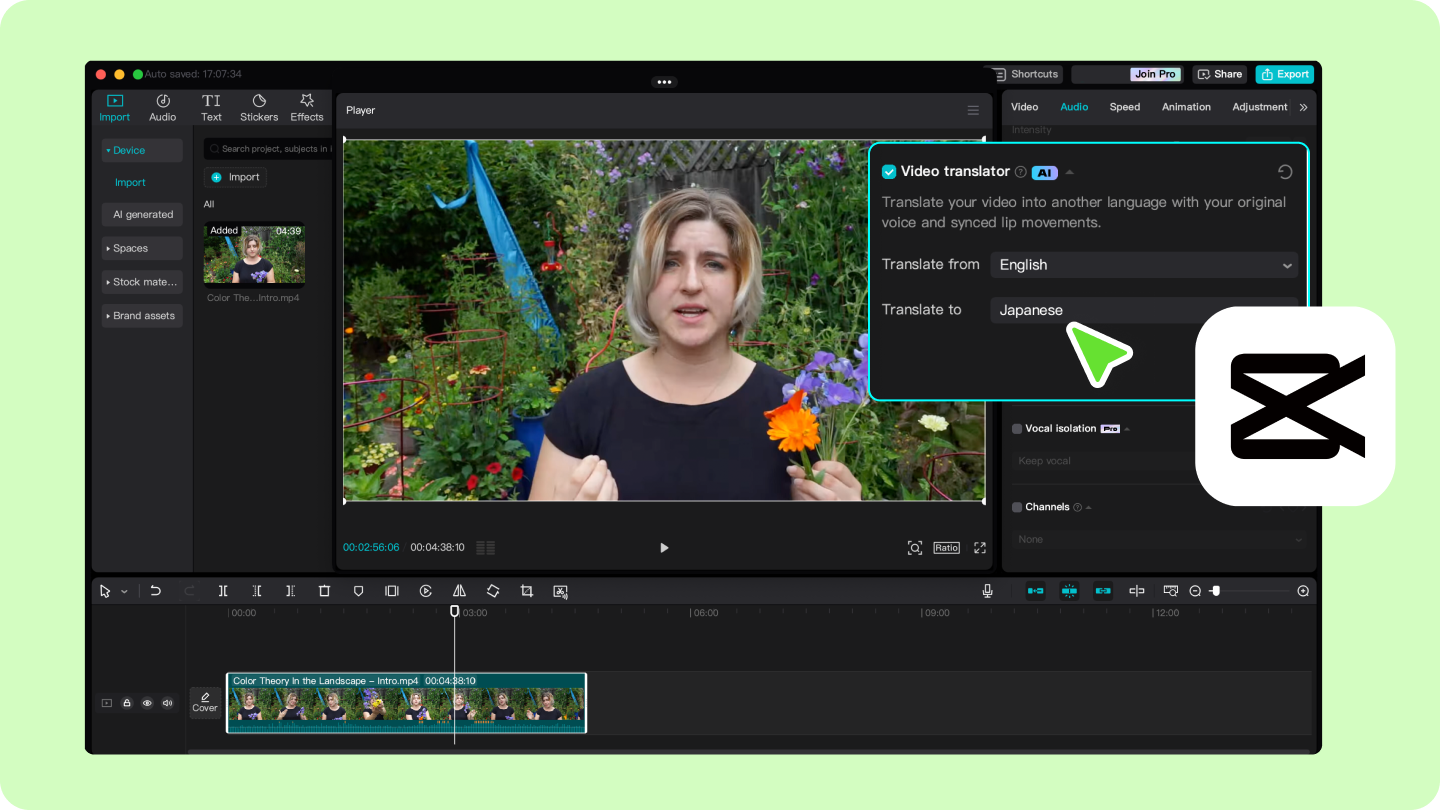Image resolution: width=1440 pixels, height=810 pixels.
Task: Open fullscreen preview in Player
Action: click(979, 548)
